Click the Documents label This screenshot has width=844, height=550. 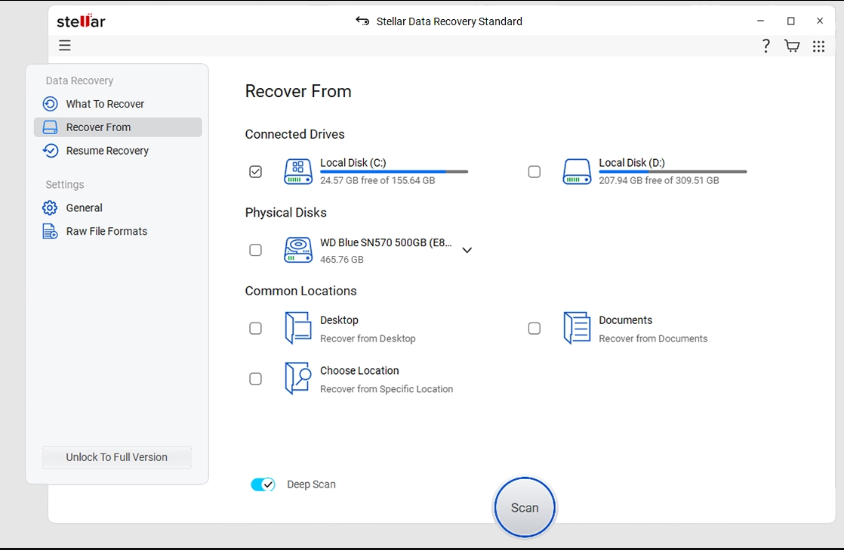click(625, 320)
